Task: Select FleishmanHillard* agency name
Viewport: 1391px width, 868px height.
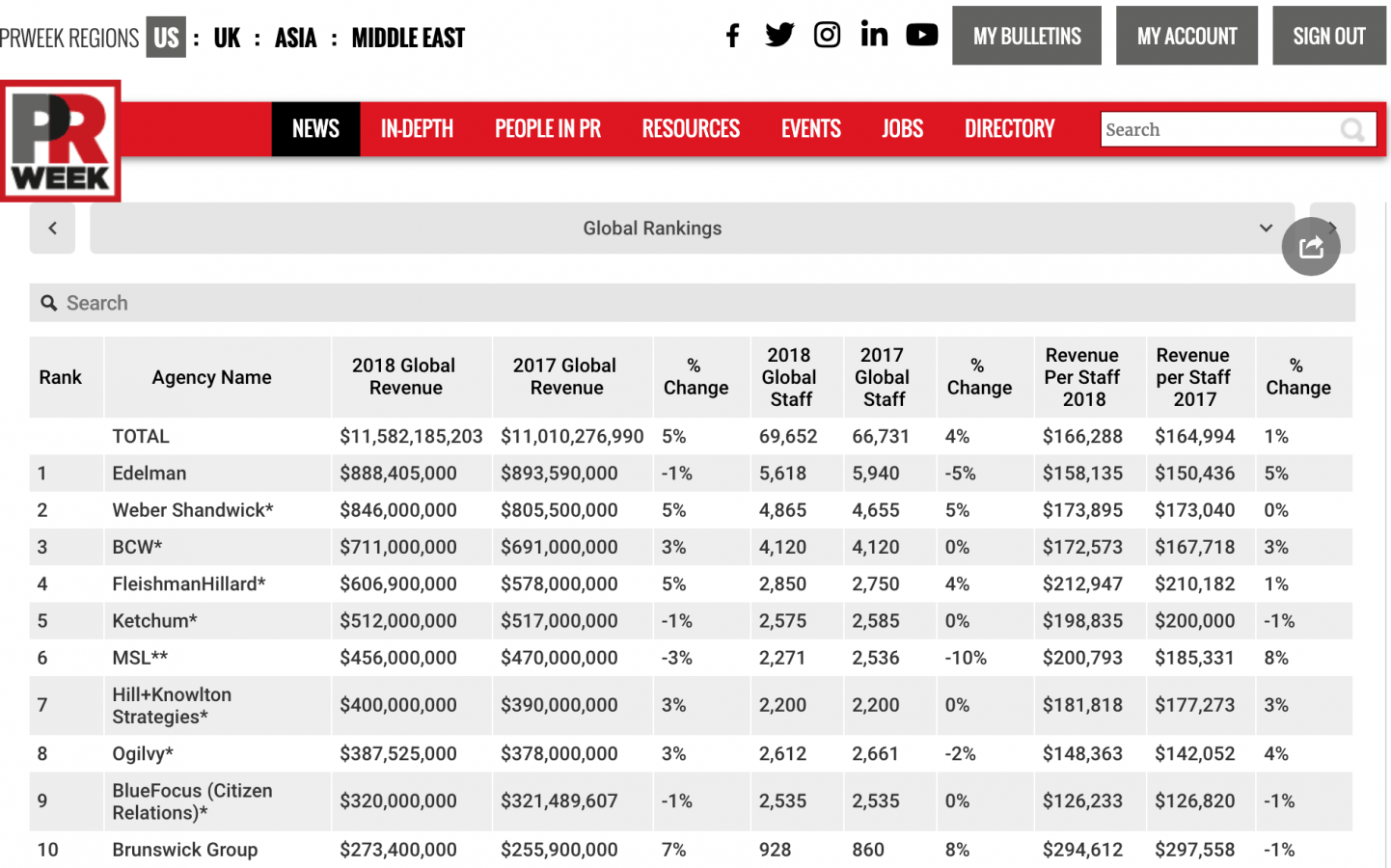Action: [189, 583]
